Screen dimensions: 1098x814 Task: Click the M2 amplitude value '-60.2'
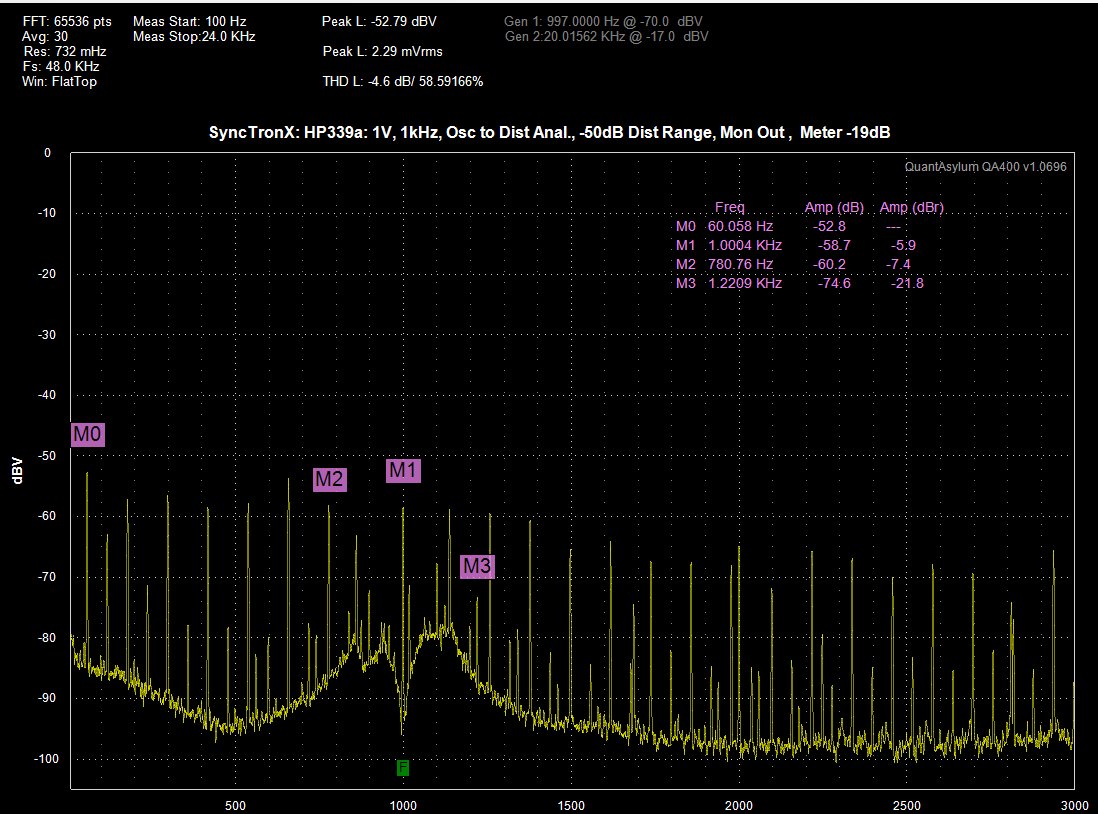829,264
